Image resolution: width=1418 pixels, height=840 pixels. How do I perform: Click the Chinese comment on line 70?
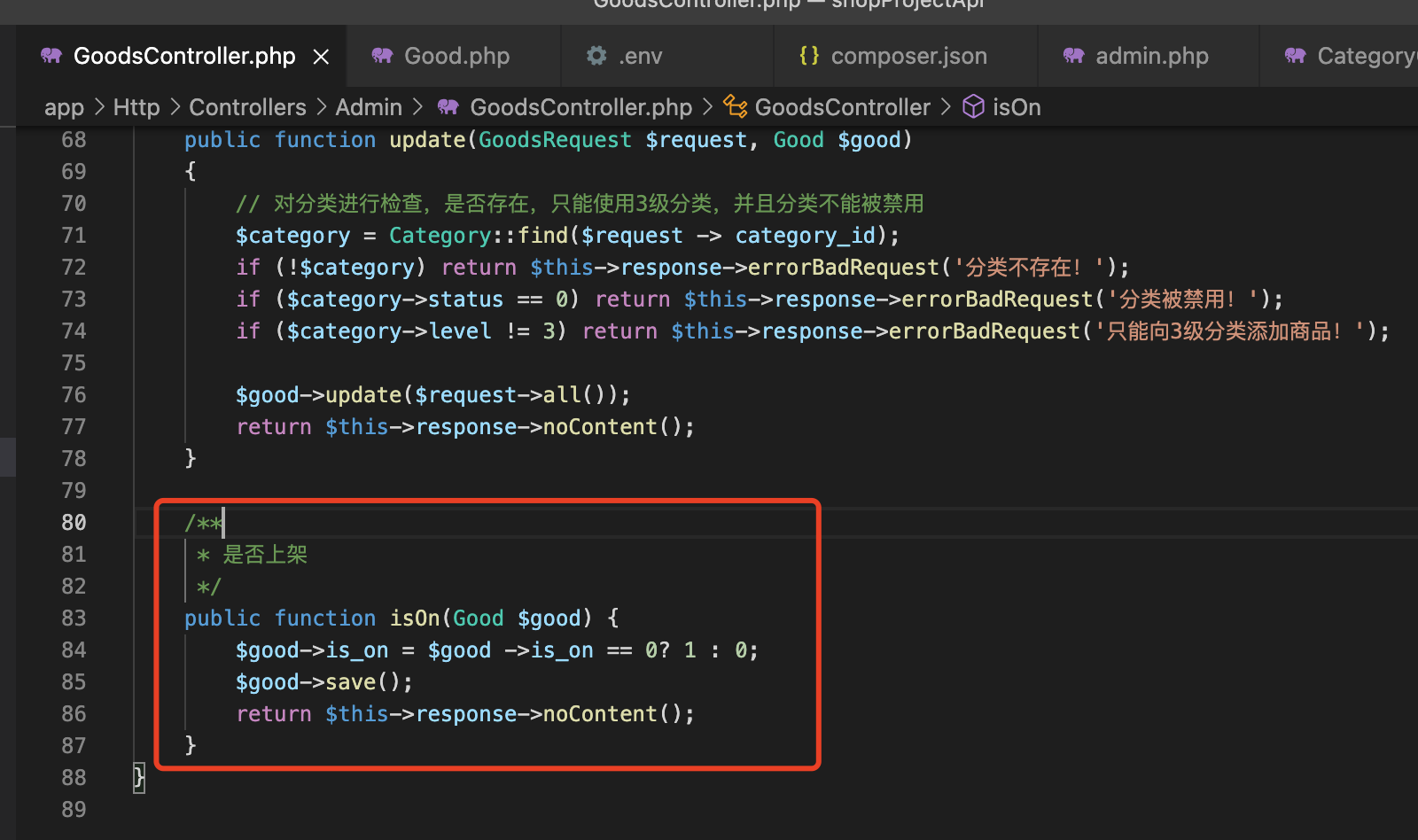(580, 204)
